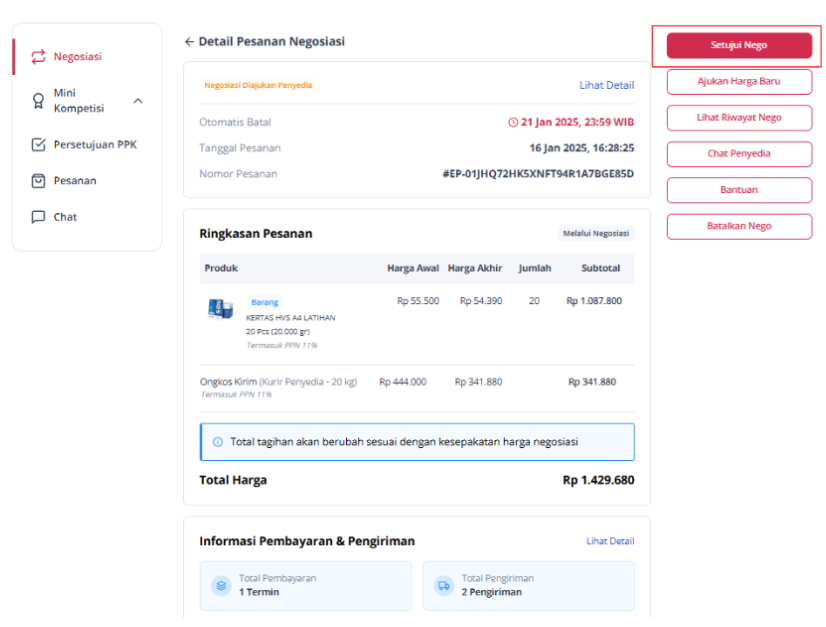Click the Pesanan bag icon
Image resolution: width=826 pixels, height=627 pixels.
[38, 181]
